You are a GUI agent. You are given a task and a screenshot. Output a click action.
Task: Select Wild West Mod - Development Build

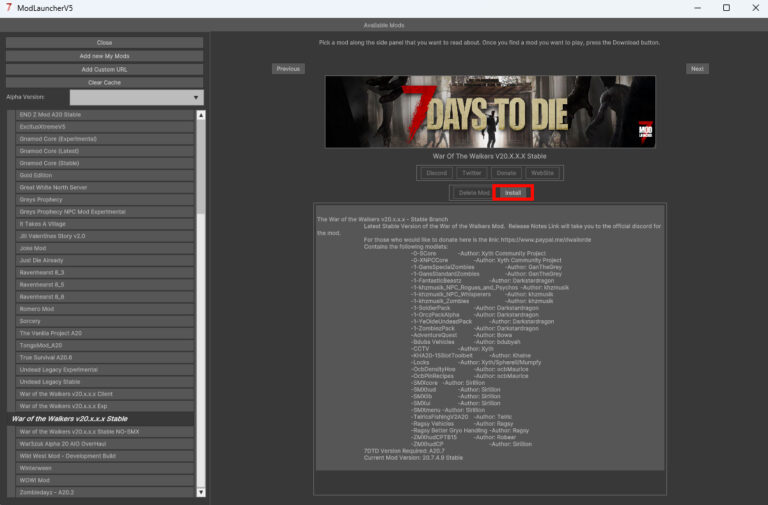click(105, 456)
